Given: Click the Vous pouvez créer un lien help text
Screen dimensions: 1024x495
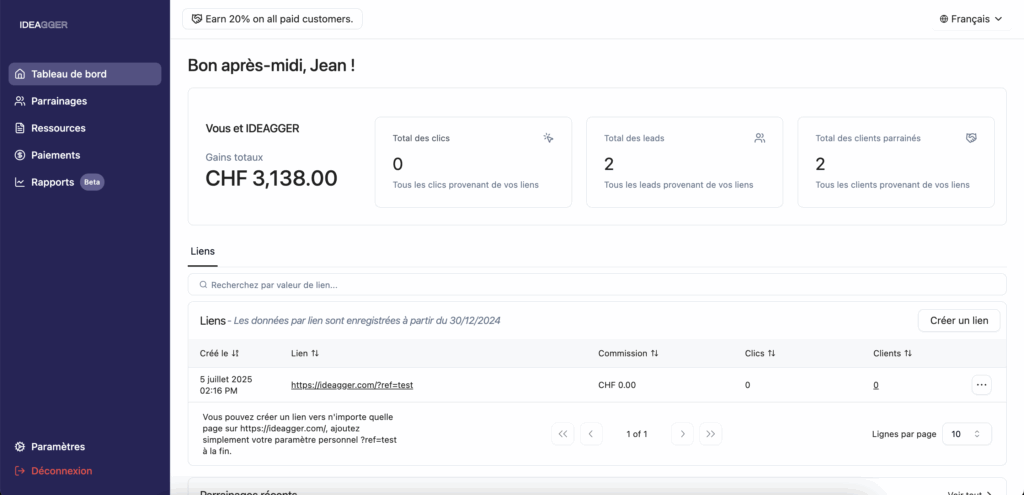Looking at the screenshot, I should click(300, 434).
